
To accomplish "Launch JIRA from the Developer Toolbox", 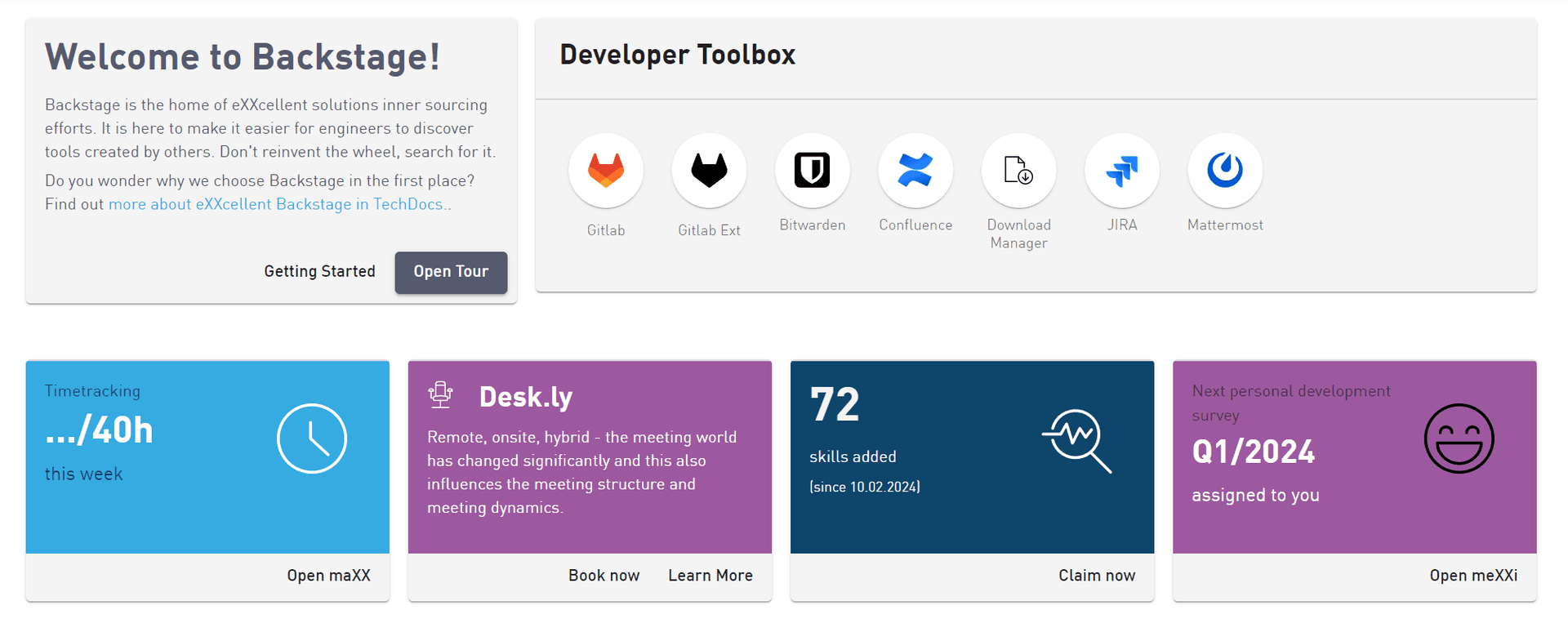I will [1122, 171].
